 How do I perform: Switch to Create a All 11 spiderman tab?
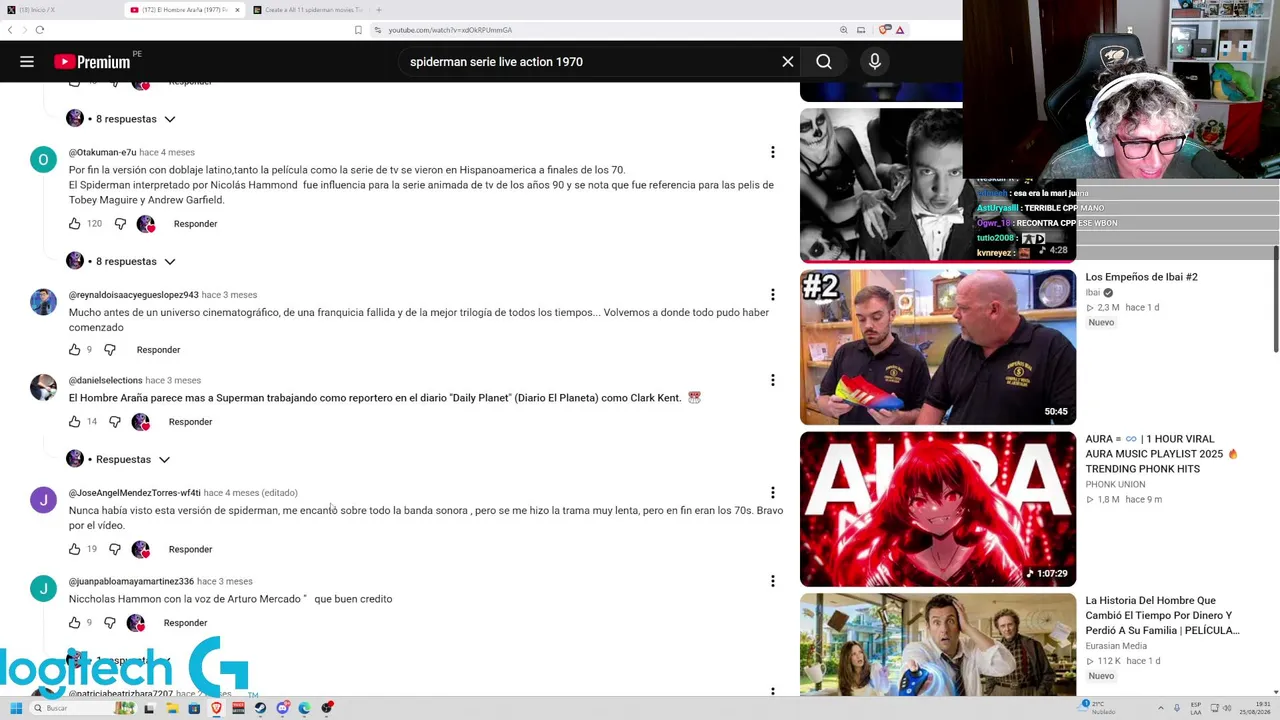point(307,10)
